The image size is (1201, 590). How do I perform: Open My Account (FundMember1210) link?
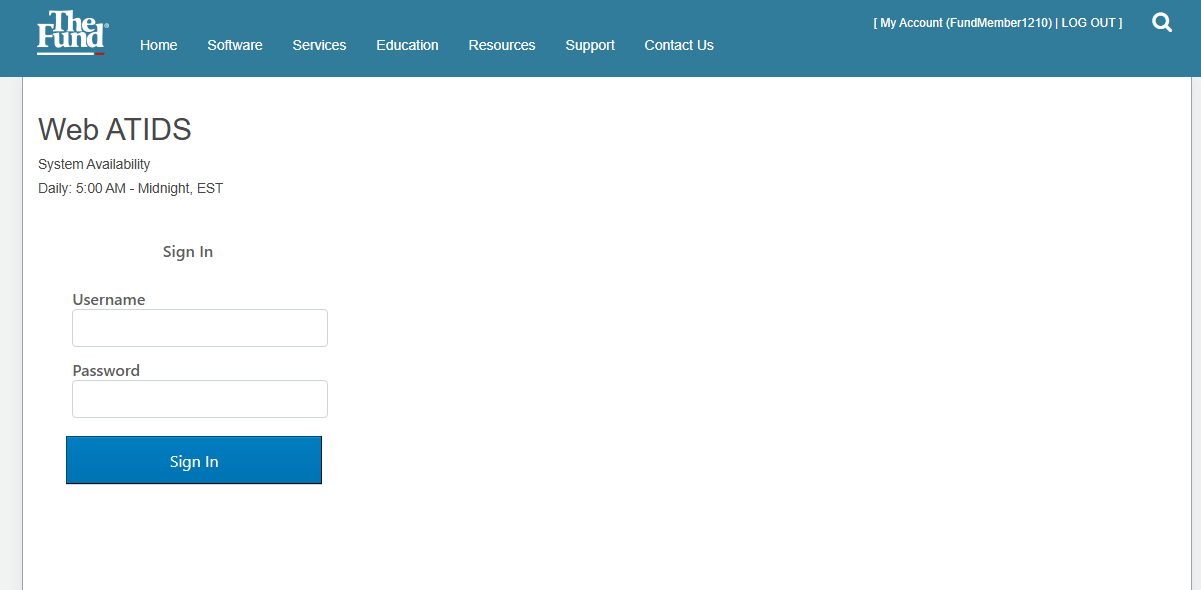pos(966,23)
